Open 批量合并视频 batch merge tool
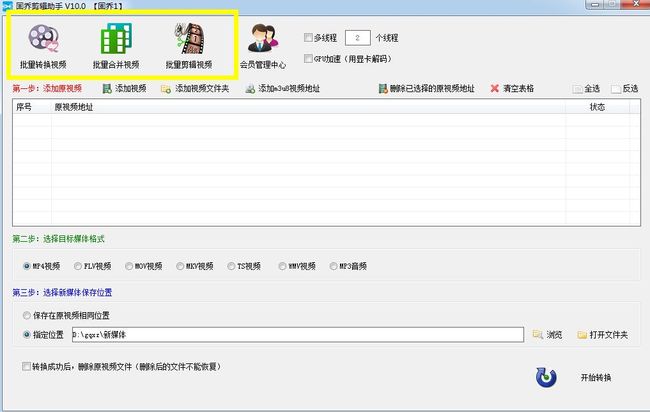The width and height of the screenshot is (650, 412). [116, 46]
